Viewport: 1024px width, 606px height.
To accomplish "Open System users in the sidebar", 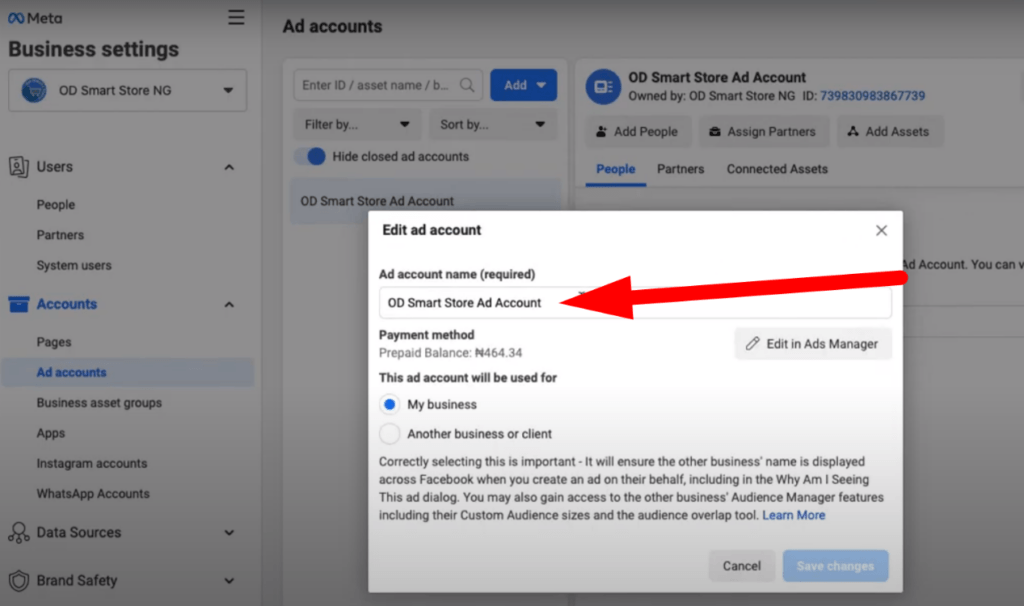I will (x=74, y=265).
